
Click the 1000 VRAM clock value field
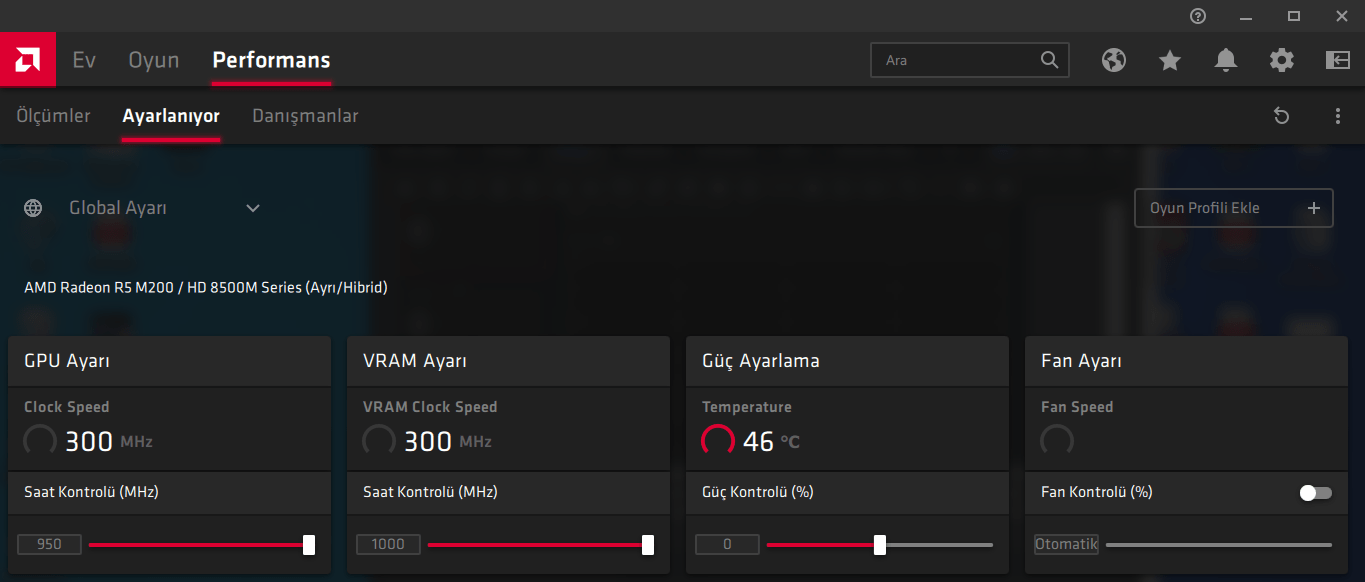pos(388,545)
